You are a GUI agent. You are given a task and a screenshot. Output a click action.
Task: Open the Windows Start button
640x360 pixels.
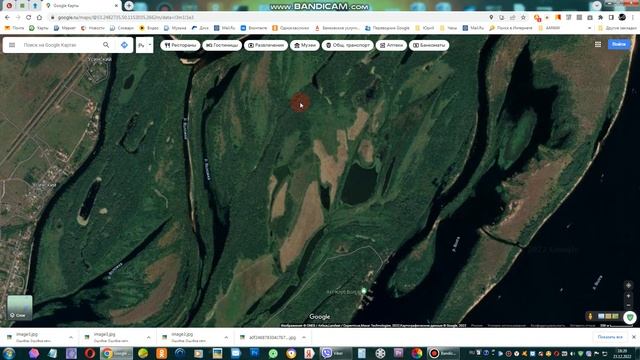coord(9,353)
